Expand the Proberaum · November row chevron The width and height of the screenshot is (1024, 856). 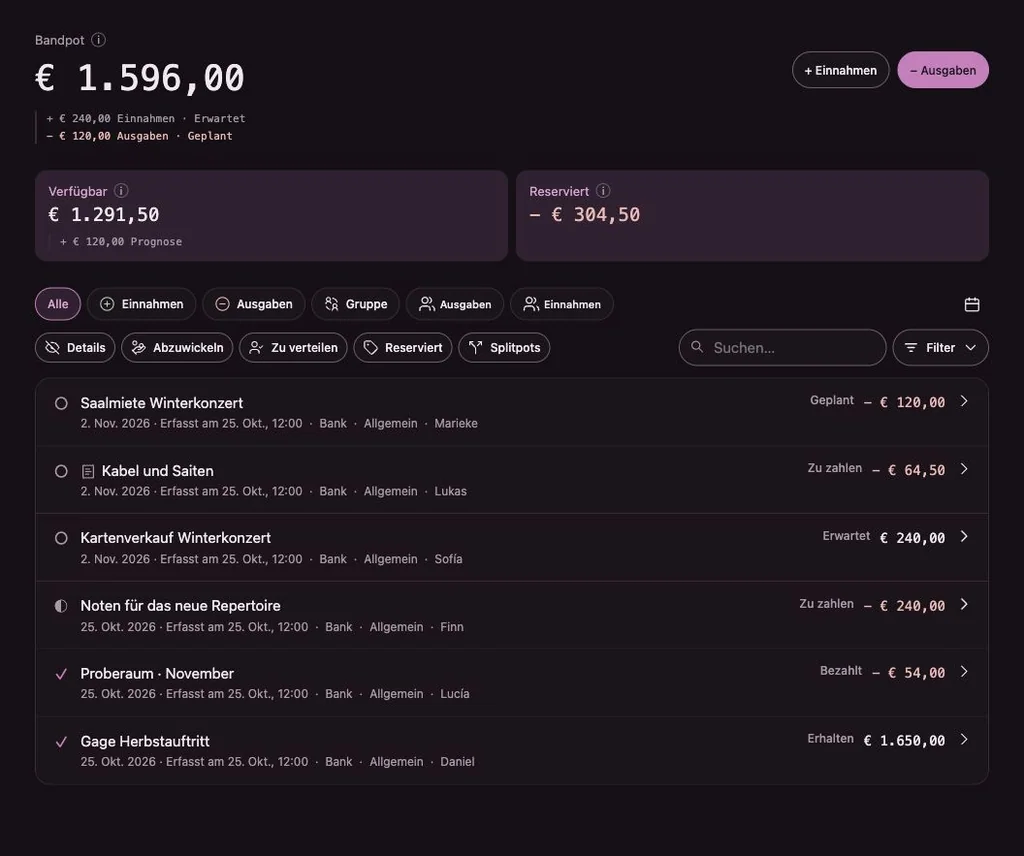click(964, 671)
